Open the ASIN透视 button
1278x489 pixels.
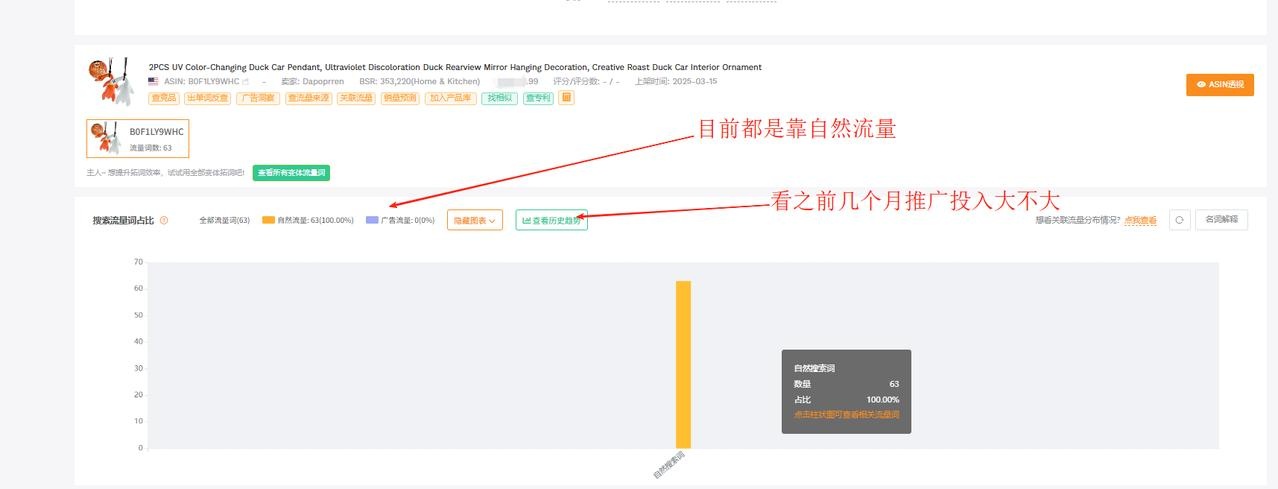pyautogui.click(x=1219, y=85)
